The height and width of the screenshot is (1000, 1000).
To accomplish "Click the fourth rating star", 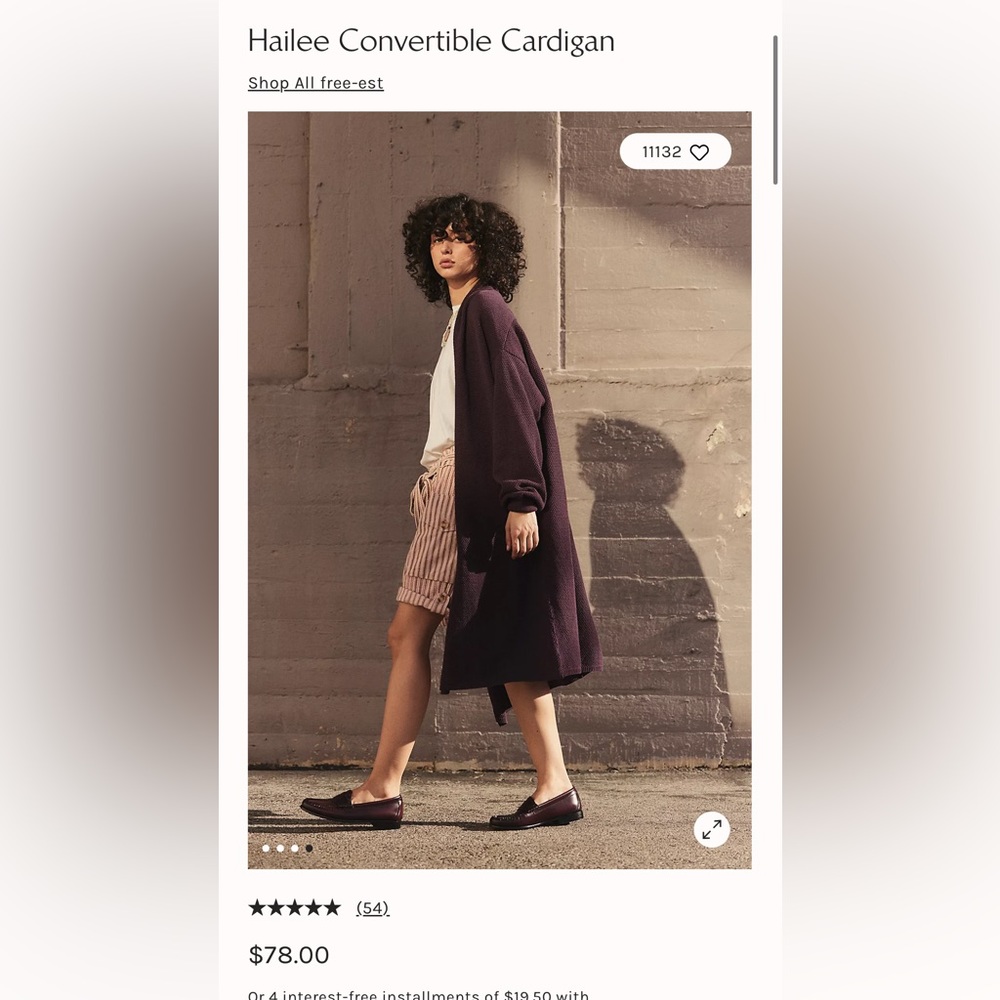I will coord(313,908).
